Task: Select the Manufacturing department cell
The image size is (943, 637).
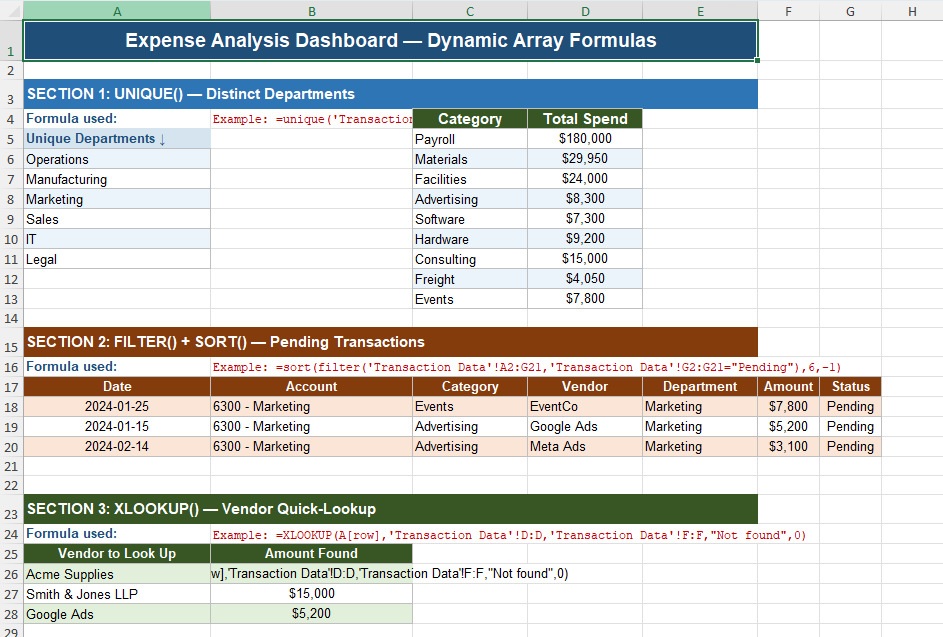Action: pyautogui.click(x=117, y=179)
